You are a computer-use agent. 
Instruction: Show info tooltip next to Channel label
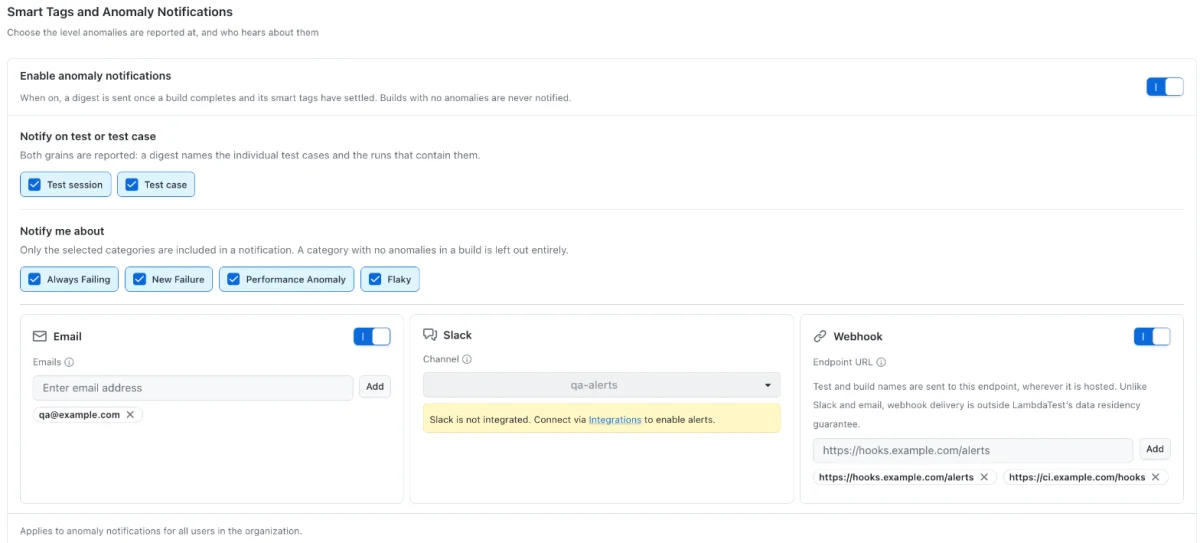(467, 359)
